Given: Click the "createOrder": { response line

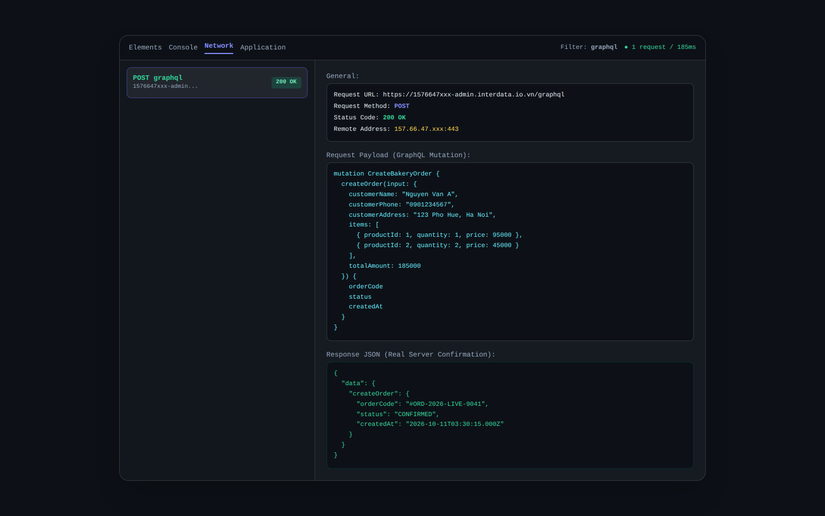Looking at the screenshot, I should pyautogui.click(x=379, y=393).
